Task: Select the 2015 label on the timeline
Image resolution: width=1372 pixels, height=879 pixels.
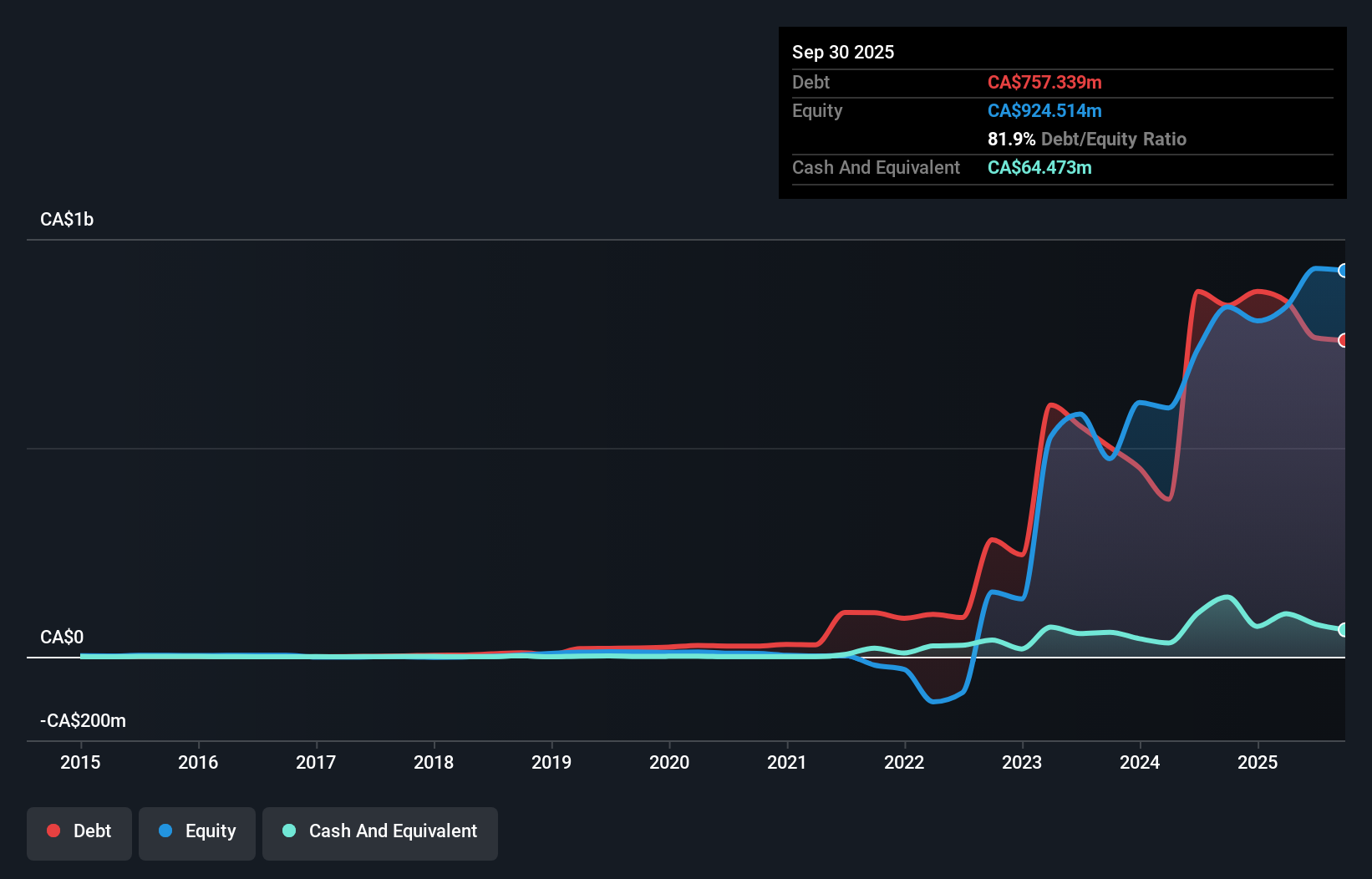Action: [x=80, y=762]
